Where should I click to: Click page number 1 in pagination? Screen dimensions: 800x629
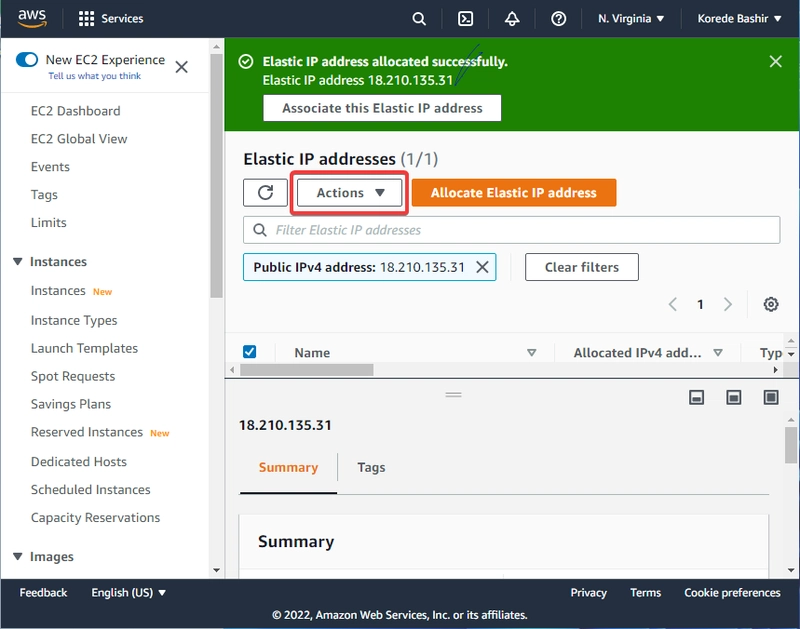pos(701,305)
